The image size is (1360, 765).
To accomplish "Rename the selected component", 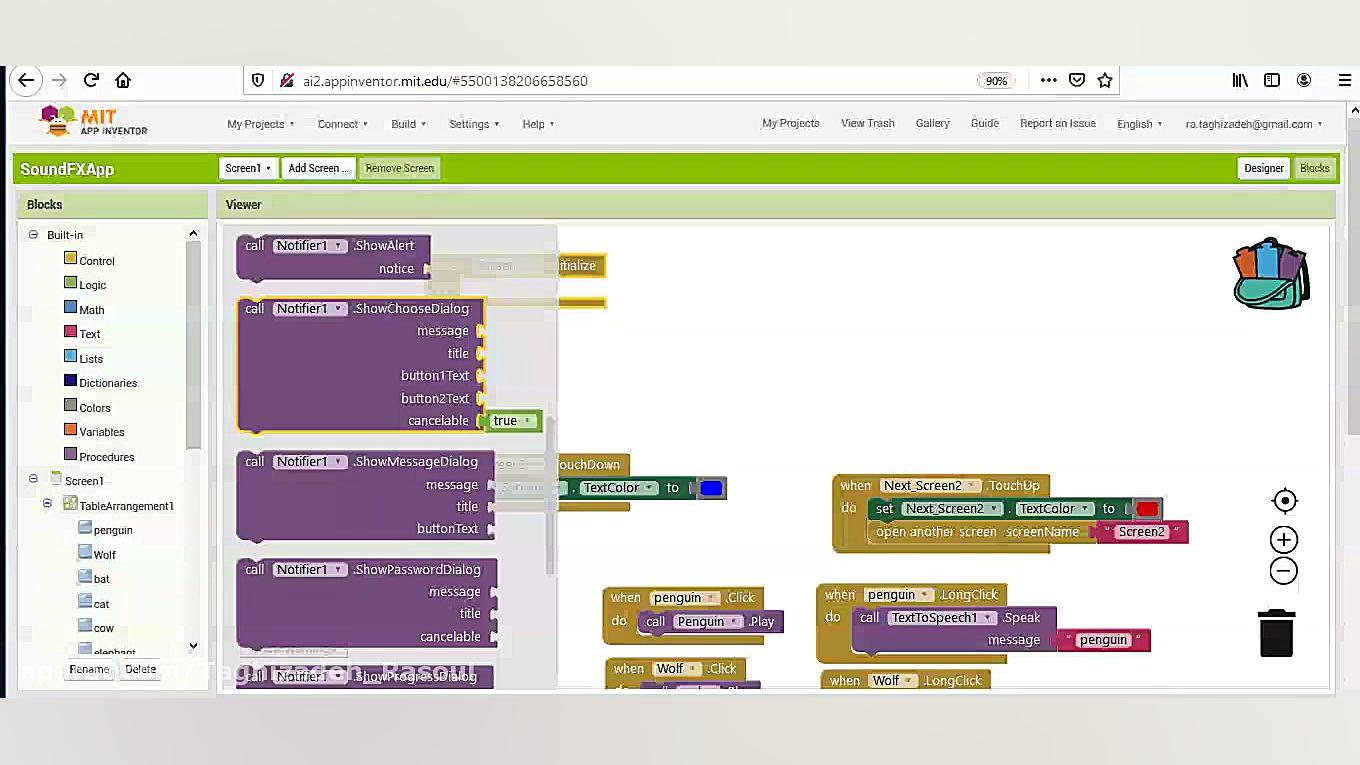I will click(89, 669).
